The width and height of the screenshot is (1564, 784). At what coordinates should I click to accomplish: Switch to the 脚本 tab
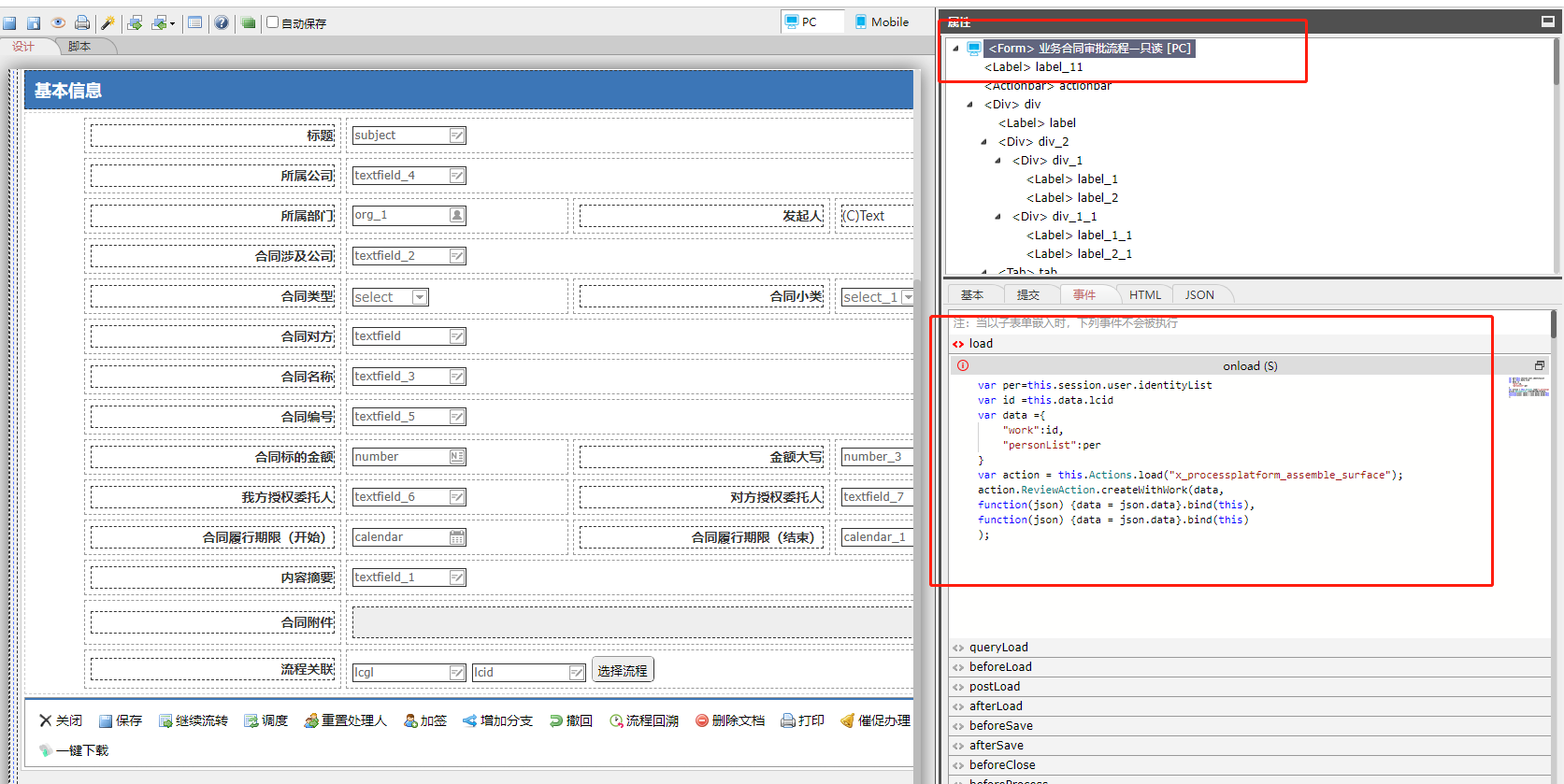(79, 47)
